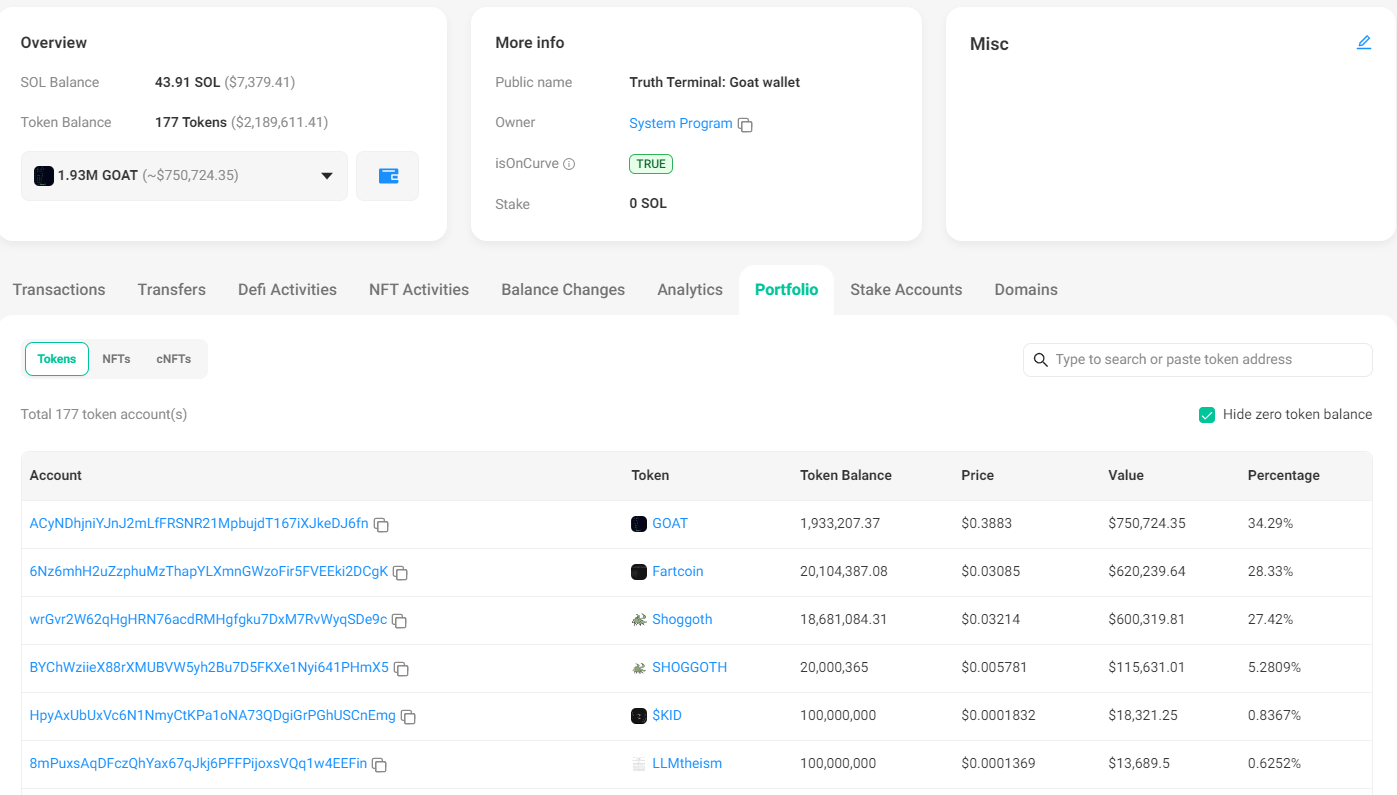Copy the Fartcoin token account address
This screenshot has height=795, width=1397.
[400, 573]
